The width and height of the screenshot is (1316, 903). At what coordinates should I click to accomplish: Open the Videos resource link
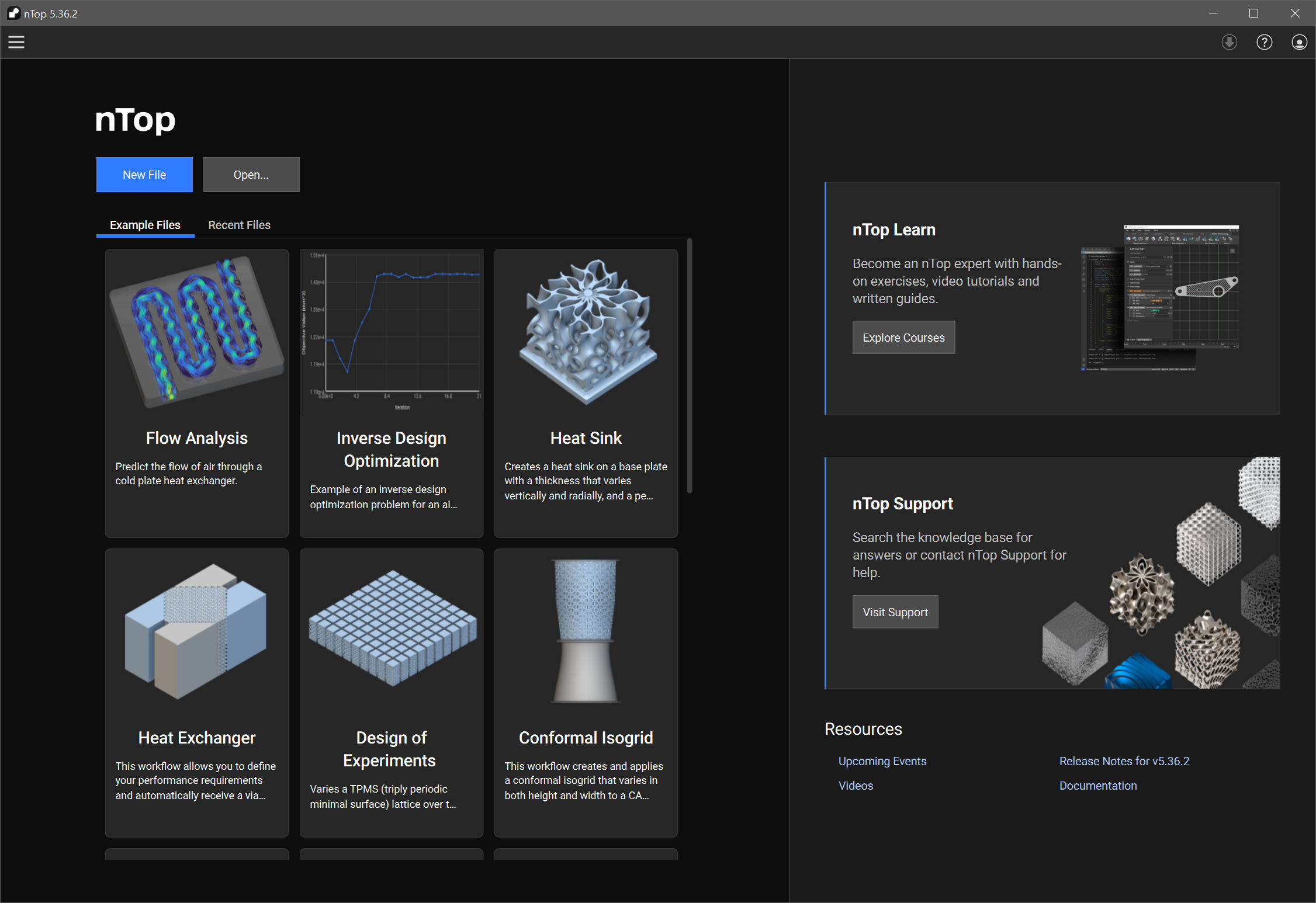pos(856,786)
